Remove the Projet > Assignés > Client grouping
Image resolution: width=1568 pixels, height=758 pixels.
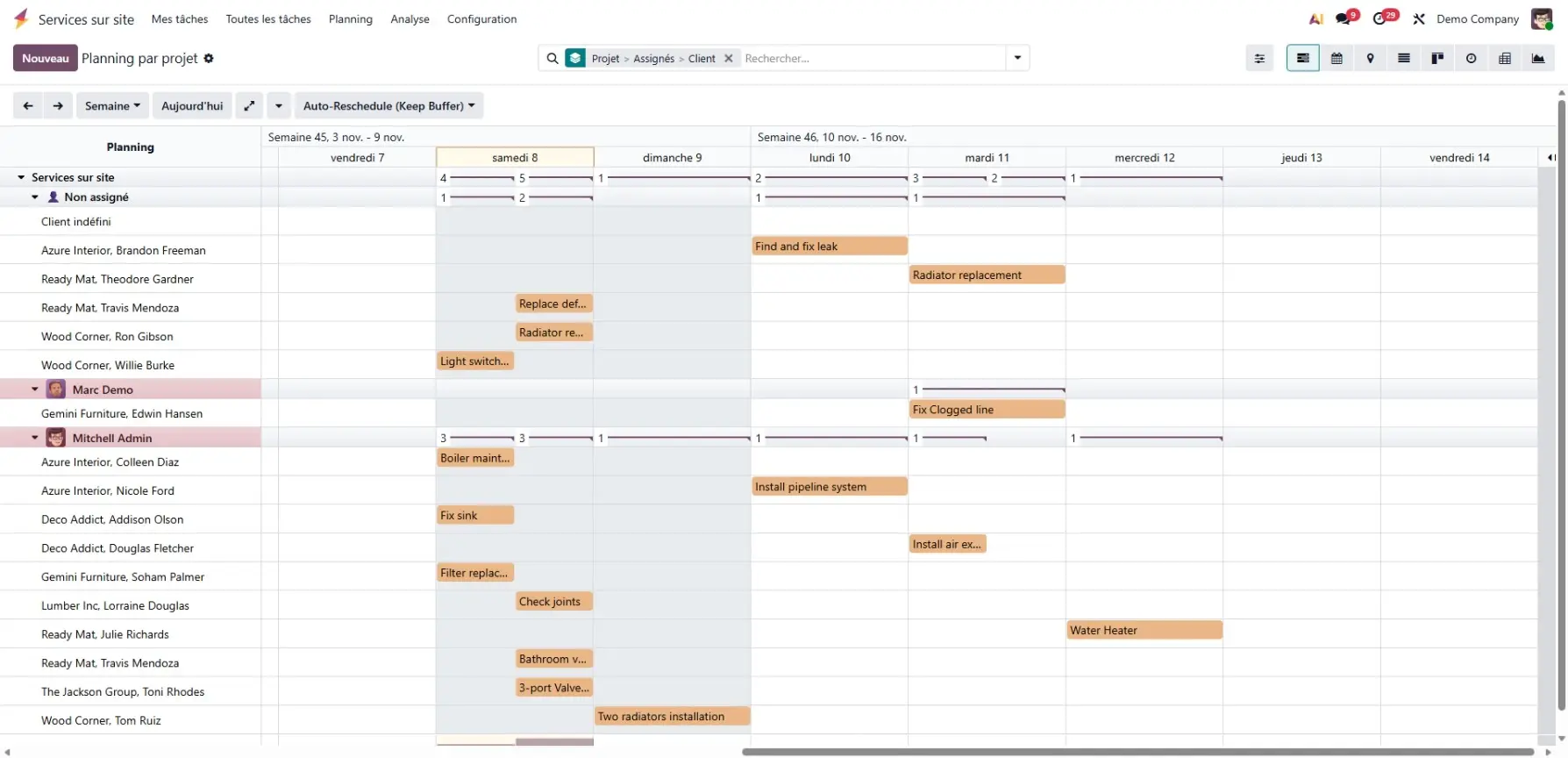729,59
